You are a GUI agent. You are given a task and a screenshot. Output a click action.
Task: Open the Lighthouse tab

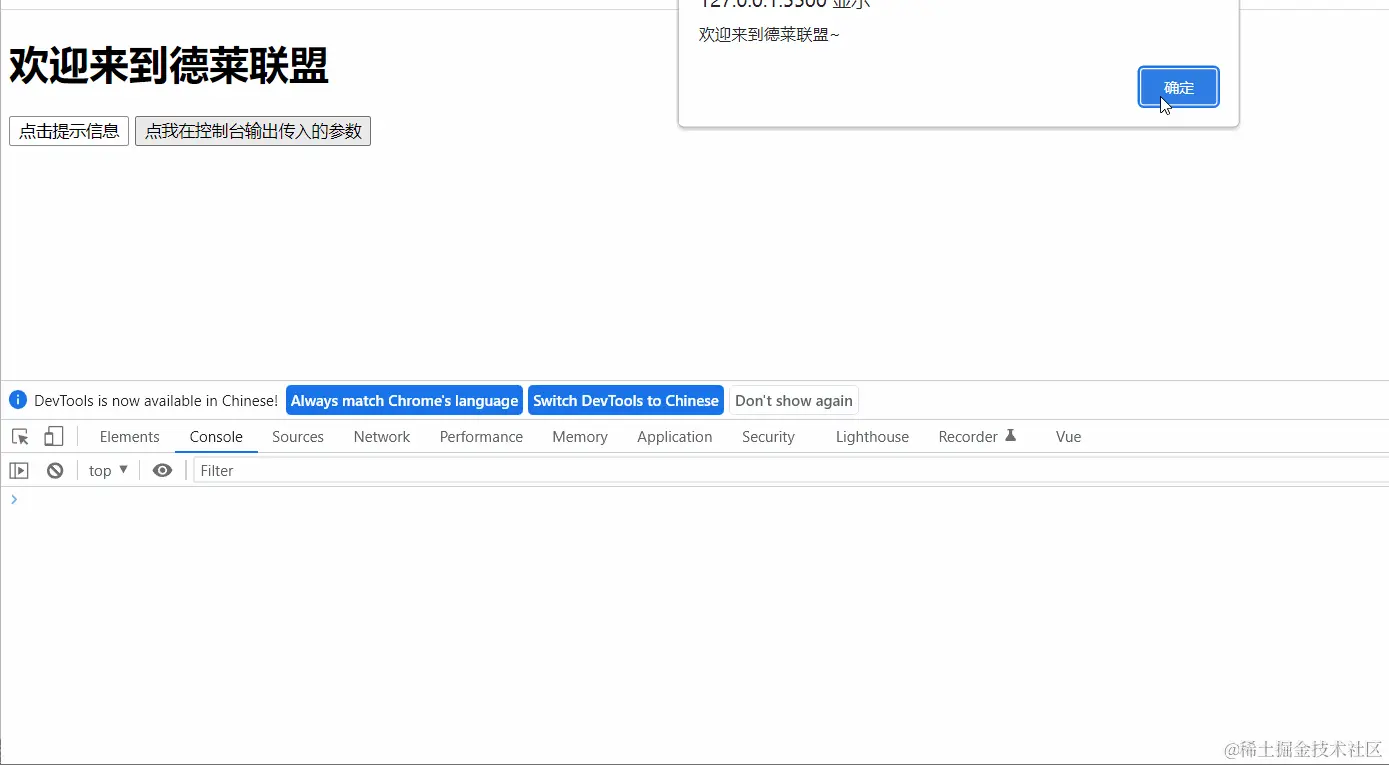point(872,437)
